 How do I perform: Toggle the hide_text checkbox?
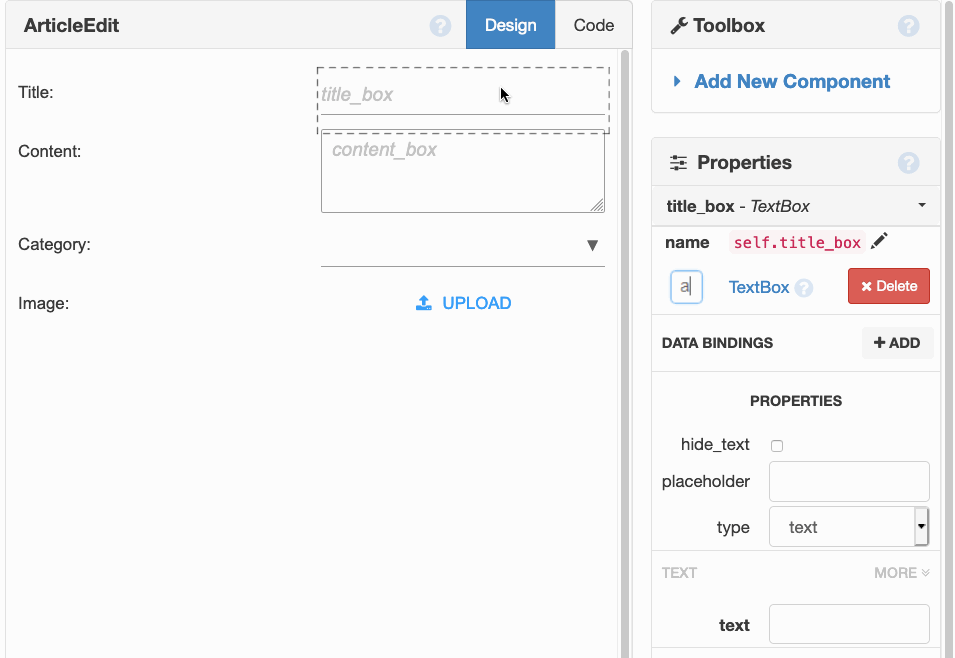coord(777,446)
